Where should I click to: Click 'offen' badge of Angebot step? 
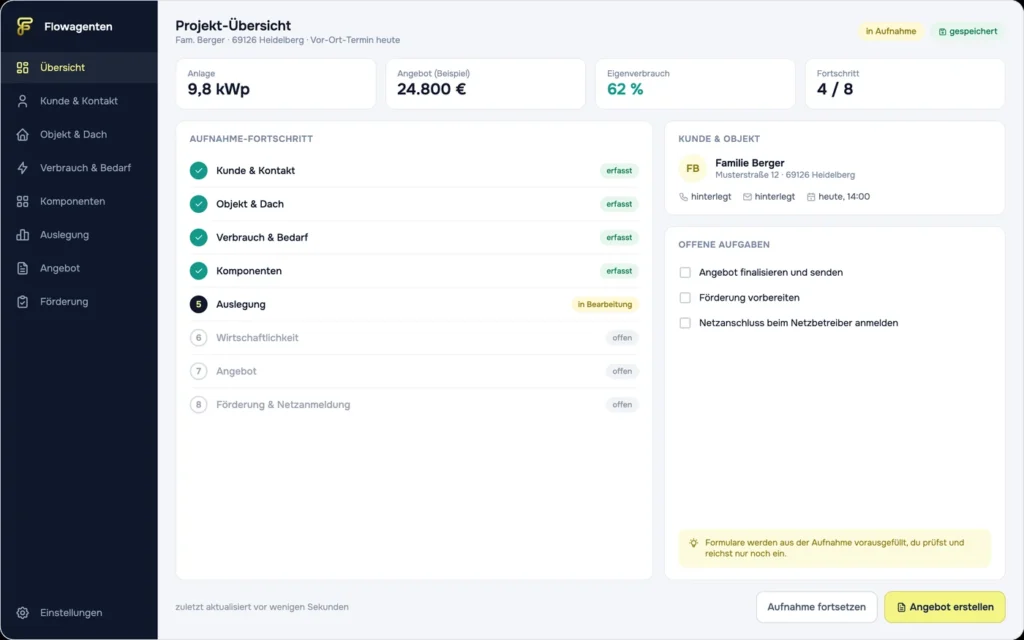point(622,371)
